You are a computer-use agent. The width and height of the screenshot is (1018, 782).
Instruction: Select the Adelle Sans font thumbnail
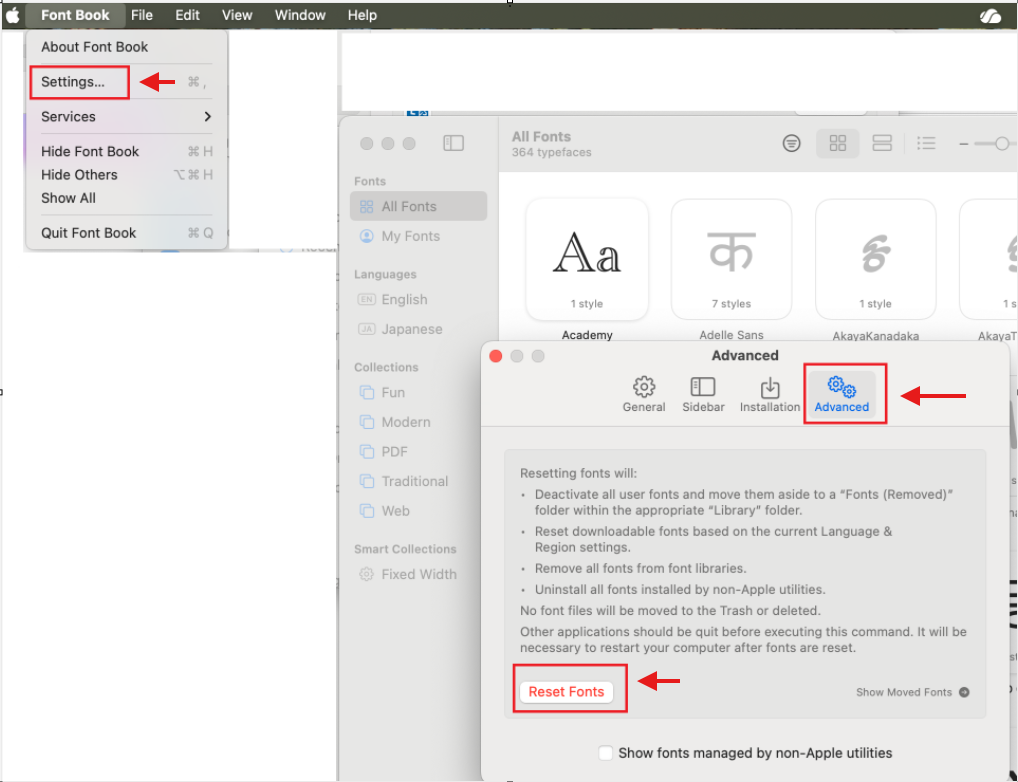pyautogui.click(x=731, y=259)
